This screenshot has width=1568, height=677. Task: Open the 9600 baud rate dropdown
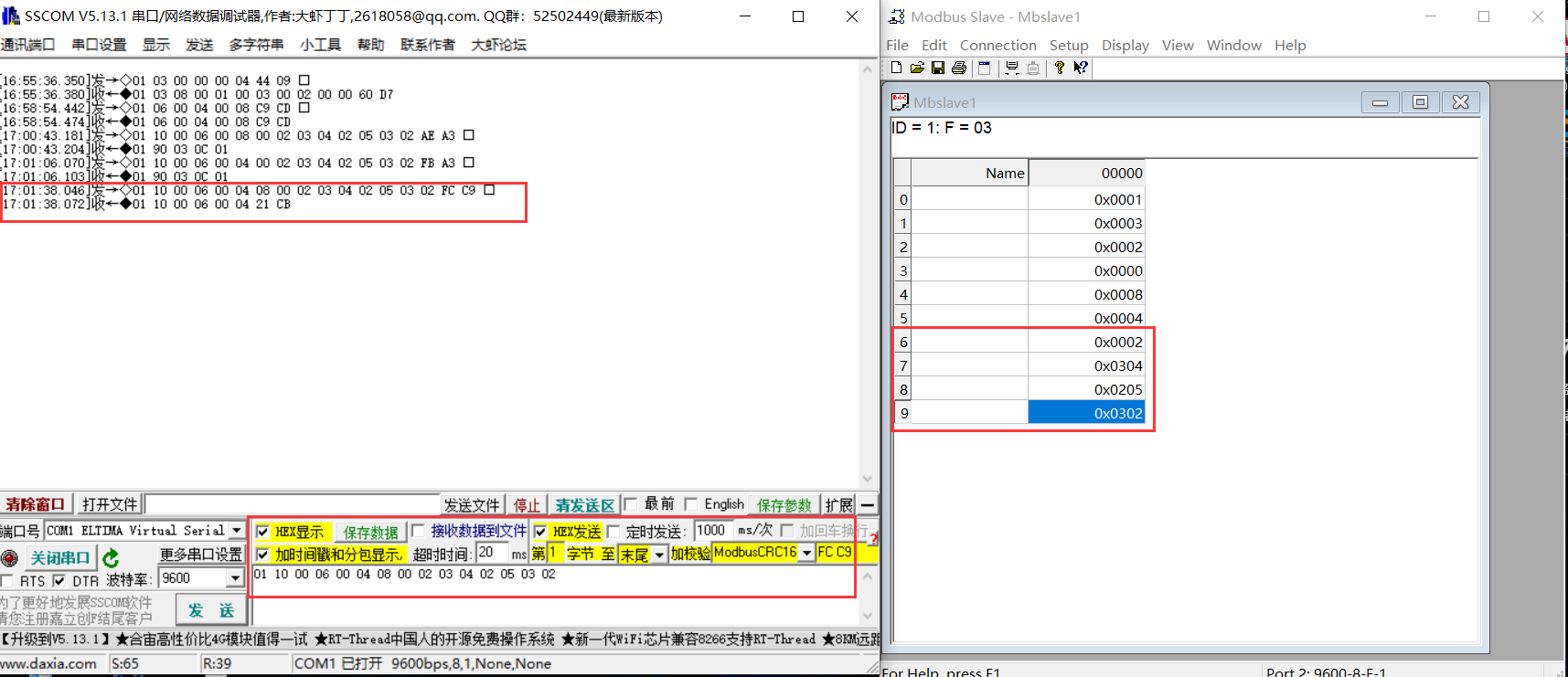click(235, 578)
